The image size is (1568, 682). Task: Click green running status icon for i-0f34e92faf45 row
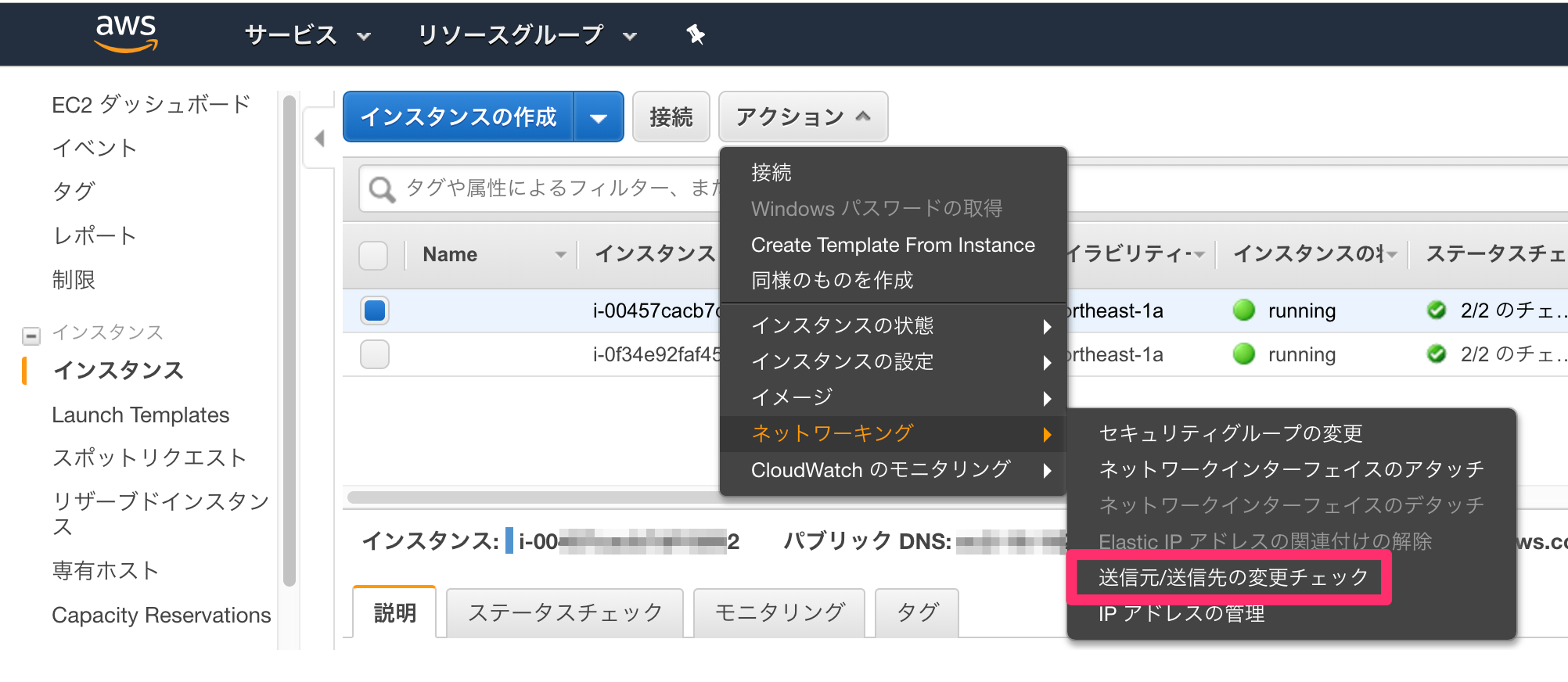point(1243,354)
